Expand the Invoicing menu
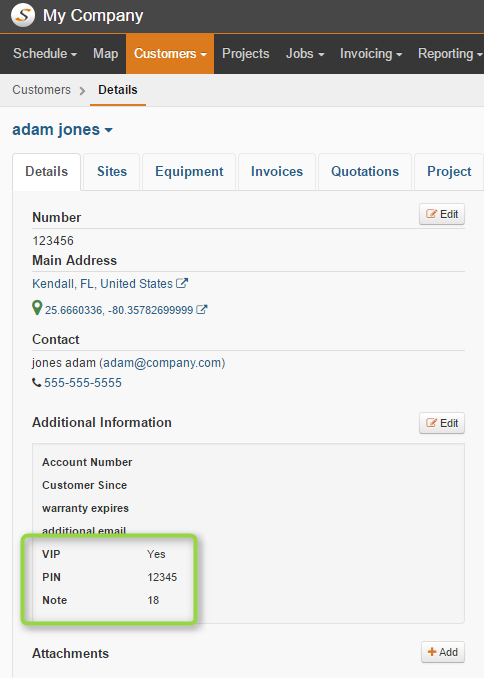 [x=371, y=54]
